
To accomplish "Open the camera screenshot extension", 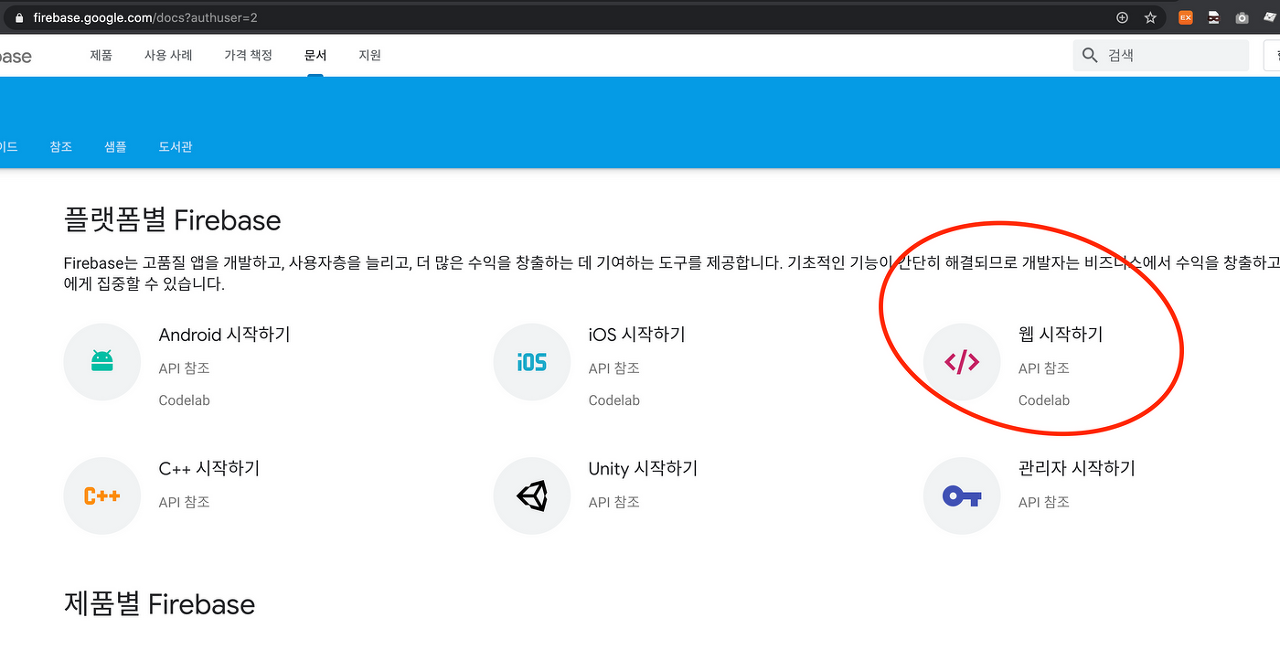I will pos(1242,18).
